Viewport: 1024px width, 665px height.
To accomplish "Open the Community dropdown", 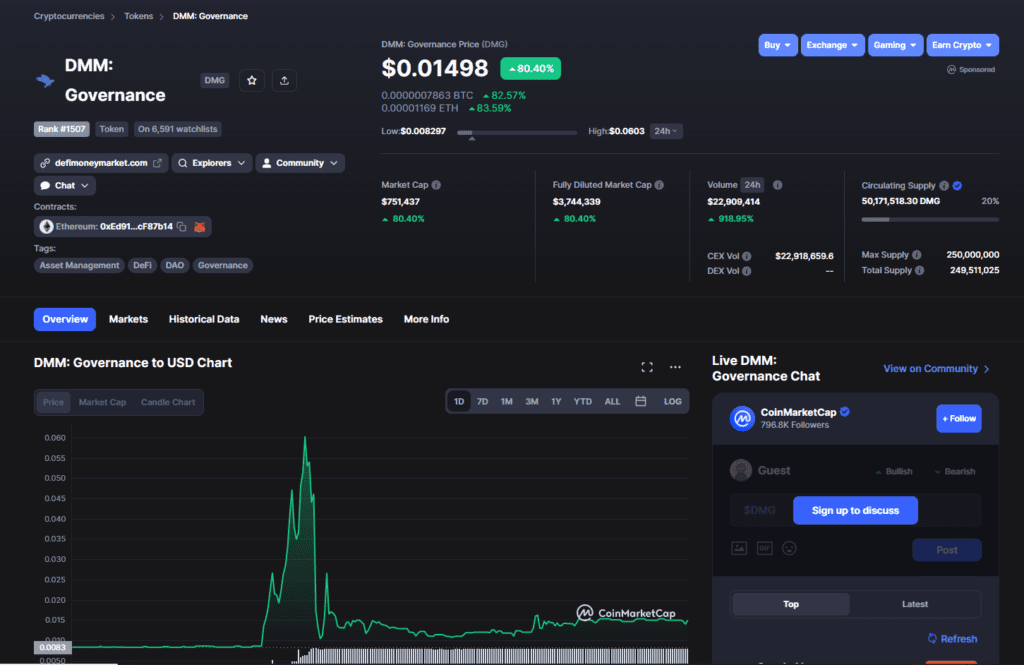I will pos(300,163).
